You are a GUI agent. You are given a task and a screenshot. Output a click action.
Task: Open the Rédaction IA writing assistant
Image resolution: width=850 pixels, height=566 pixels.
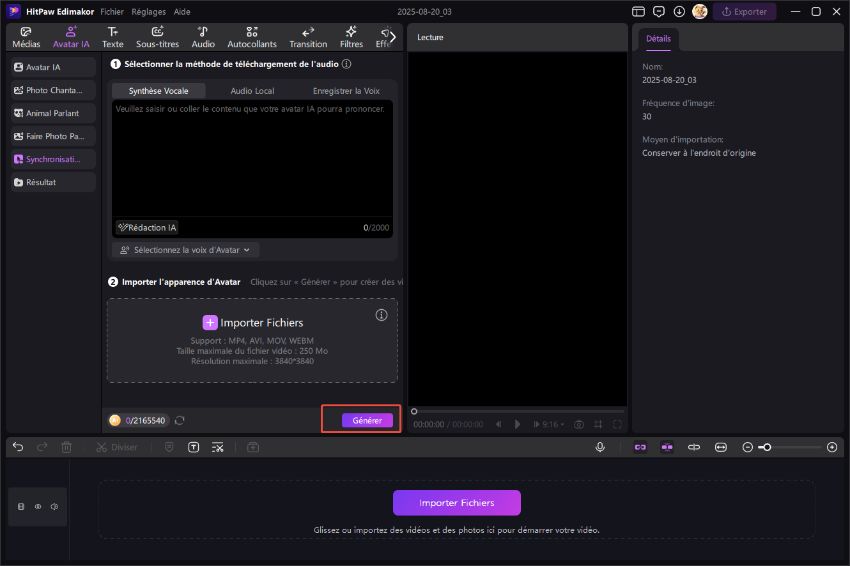pos(147,228)
